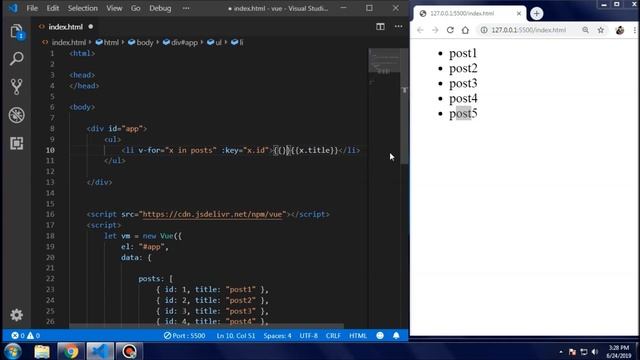Open the screen recorder taskbar icon
The height and width of the screenshot is (360, 640).
coord(129,351)
